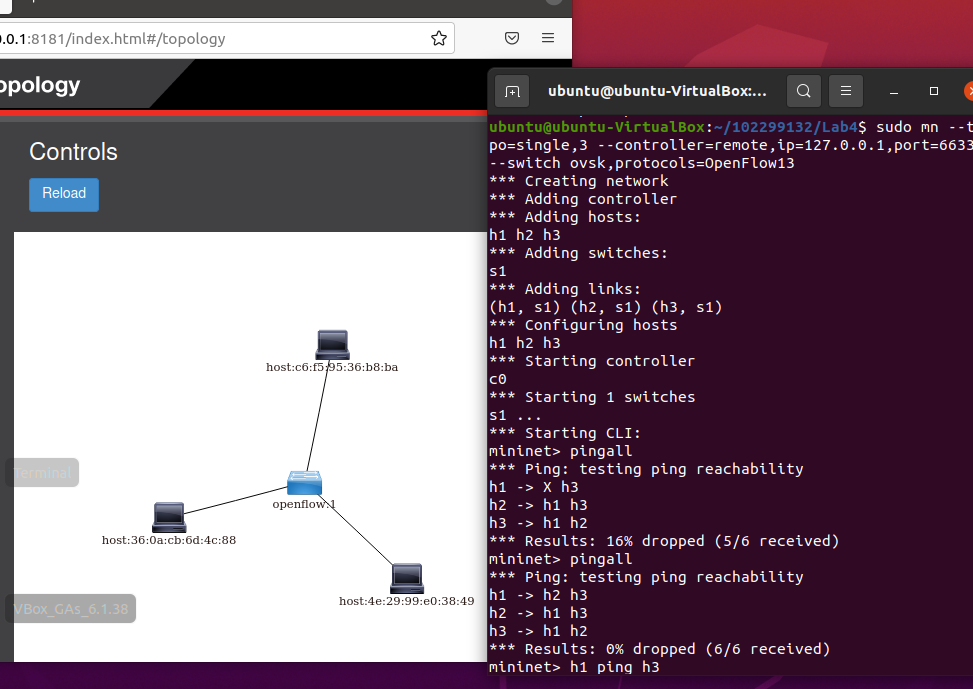
Task: Open a new tab in the terminal window
Action: point(512,91)
